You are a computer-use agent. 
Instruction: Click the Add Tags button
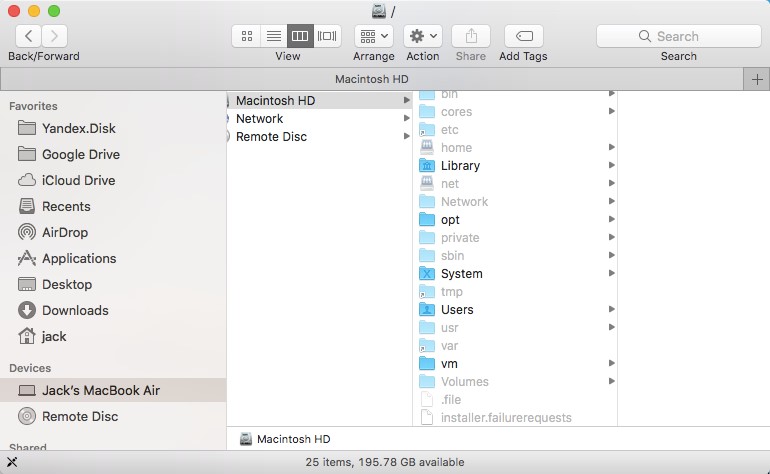523,36
